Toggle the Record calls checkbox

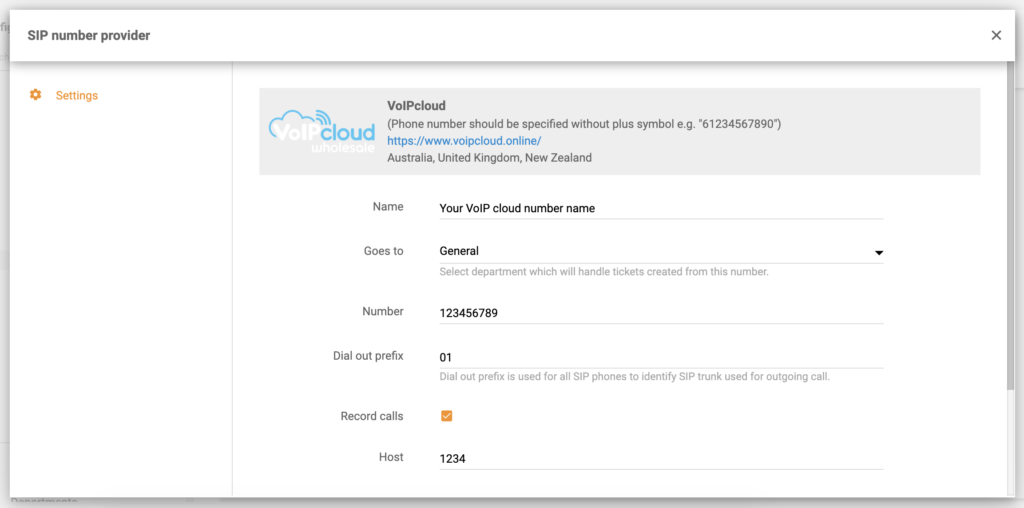[x=447, y=416]
